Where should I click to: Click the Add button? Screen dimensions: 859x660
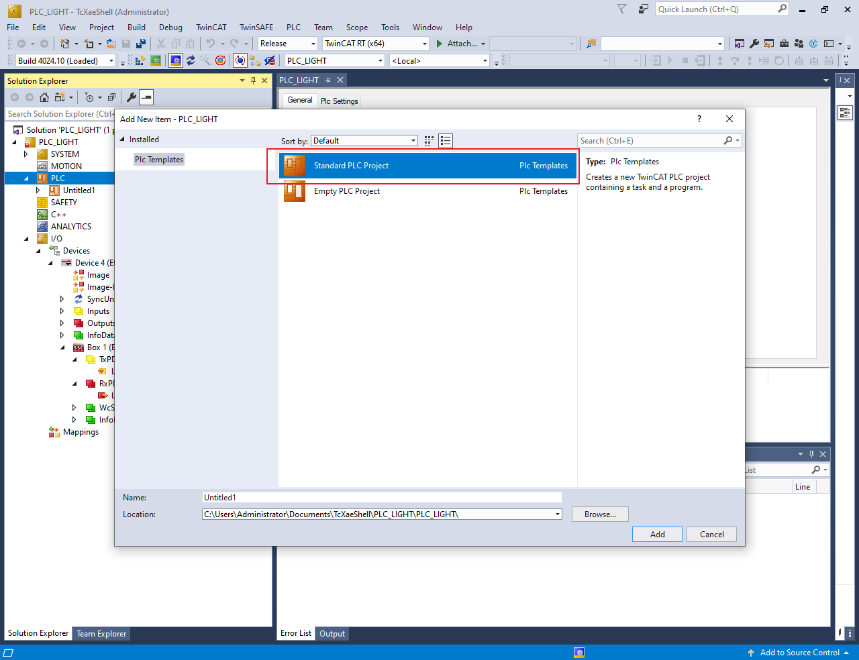(x=657, y=534)
